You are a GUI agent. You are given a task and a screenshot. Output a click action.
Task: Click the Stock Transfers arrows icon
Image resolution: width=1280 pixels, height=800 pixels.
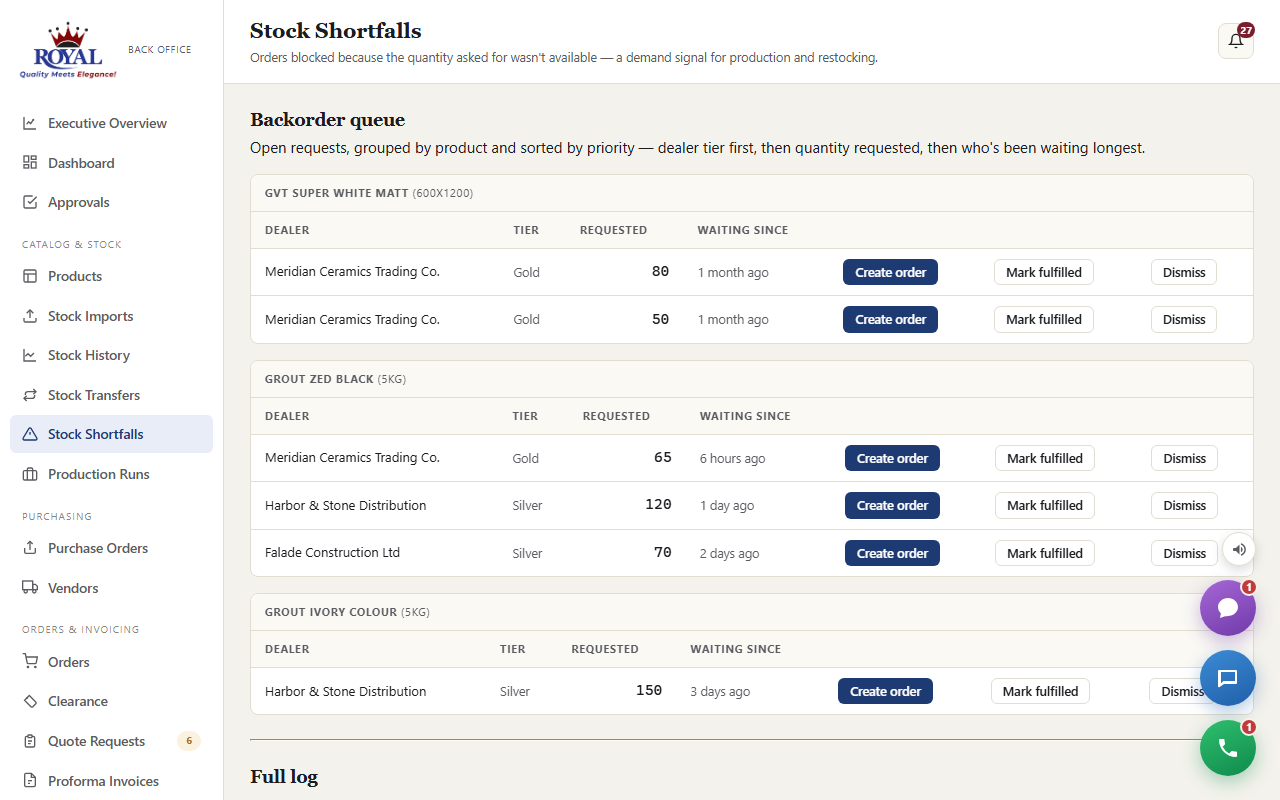(30, 395)
